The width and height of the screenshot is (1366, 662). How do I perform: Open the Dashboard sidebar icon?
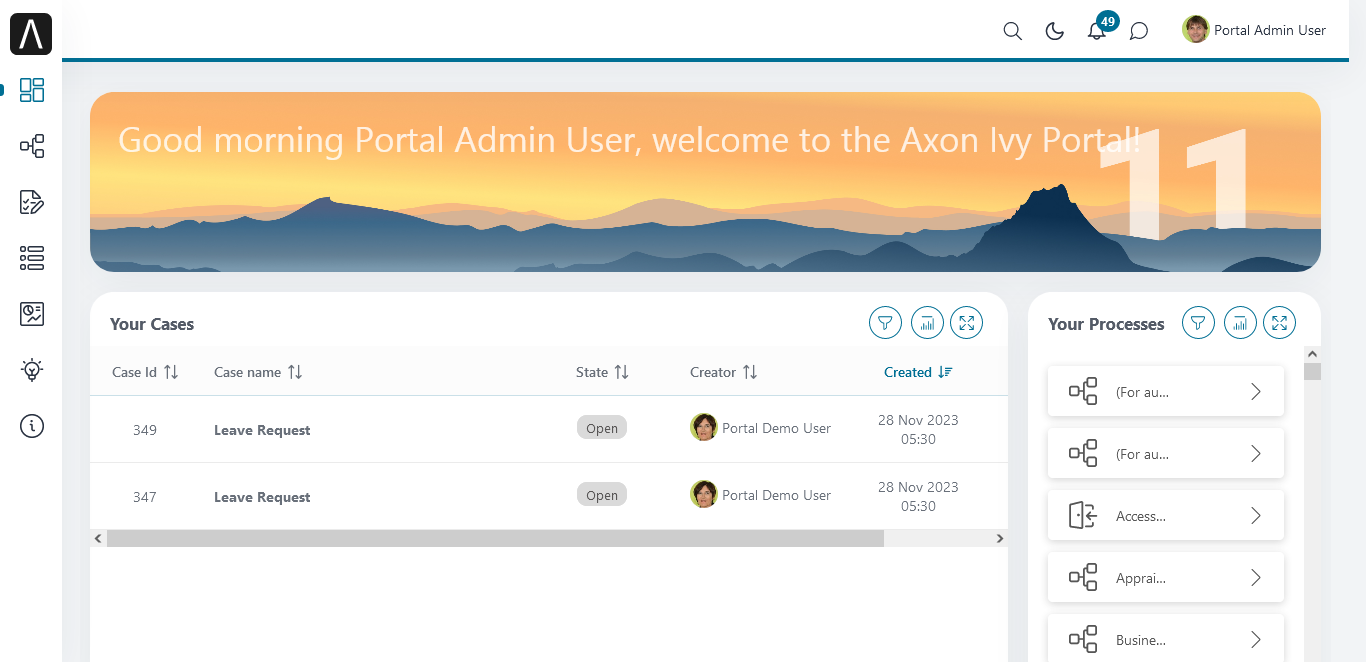(x=32, y=90)
